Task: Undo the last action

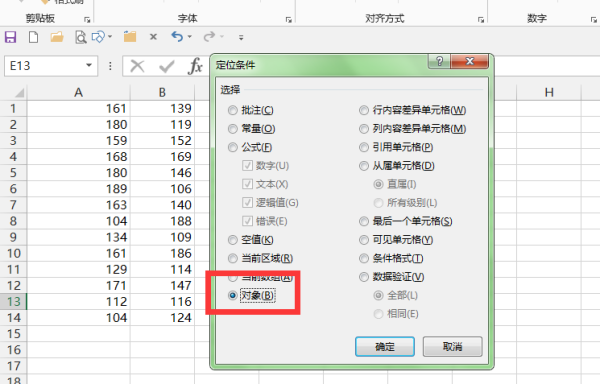Action: (177, 37)
